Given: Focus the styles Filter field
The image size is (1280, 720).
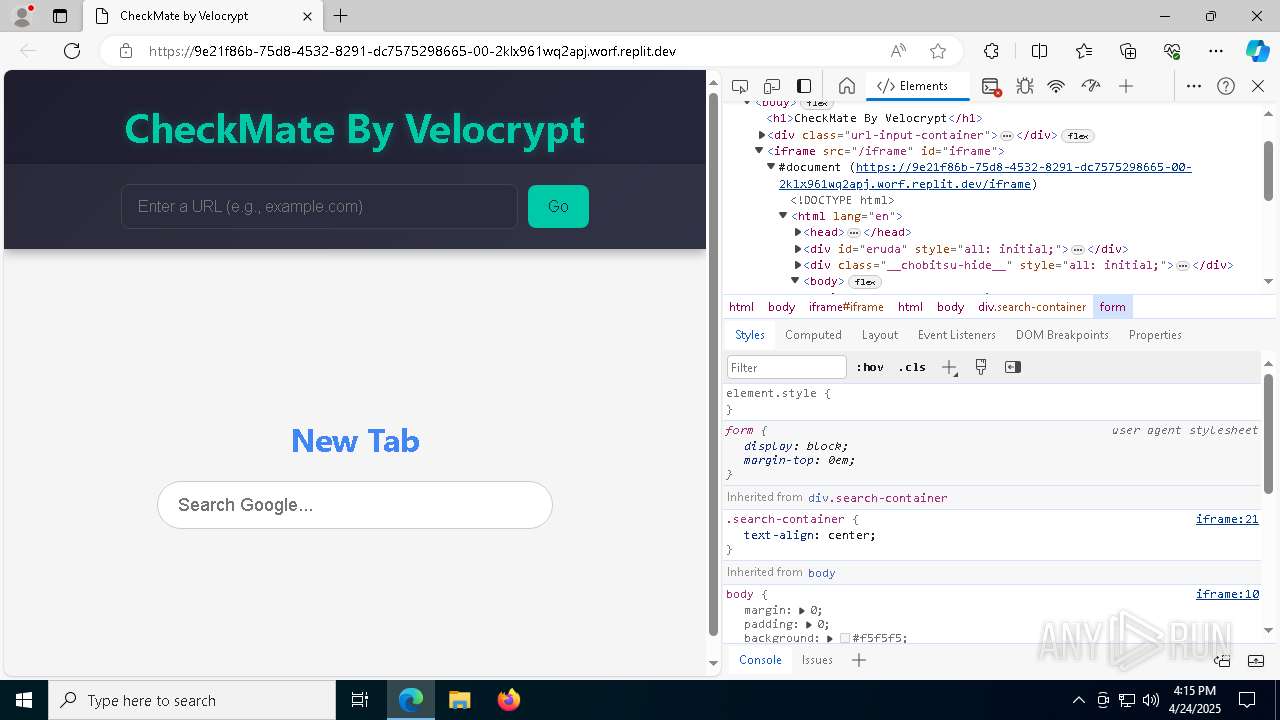Looking at the screenshot, I should click(787, 367).
